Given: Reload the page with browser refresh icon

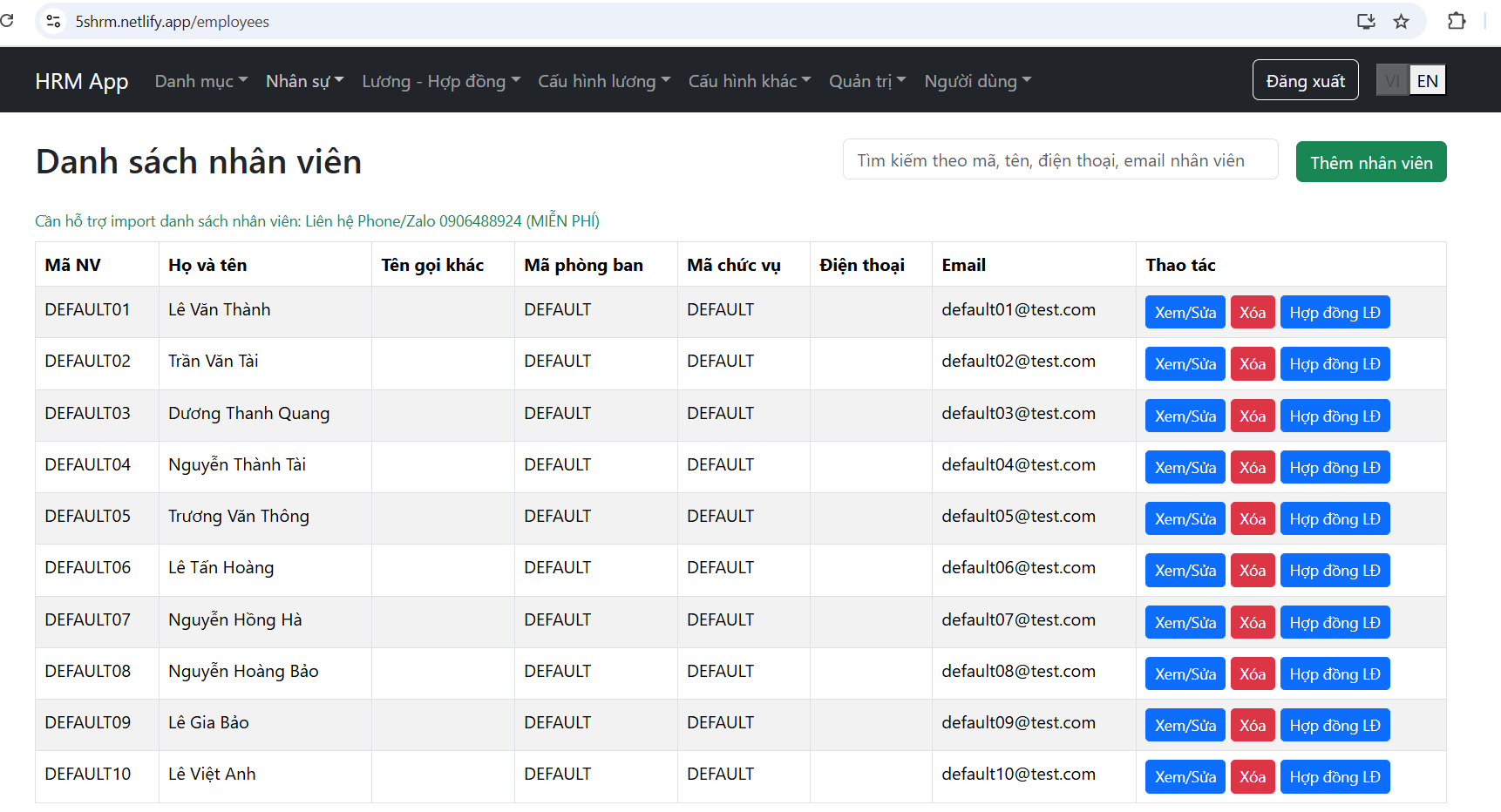Looking at the screenshot, I should point(7,21).
